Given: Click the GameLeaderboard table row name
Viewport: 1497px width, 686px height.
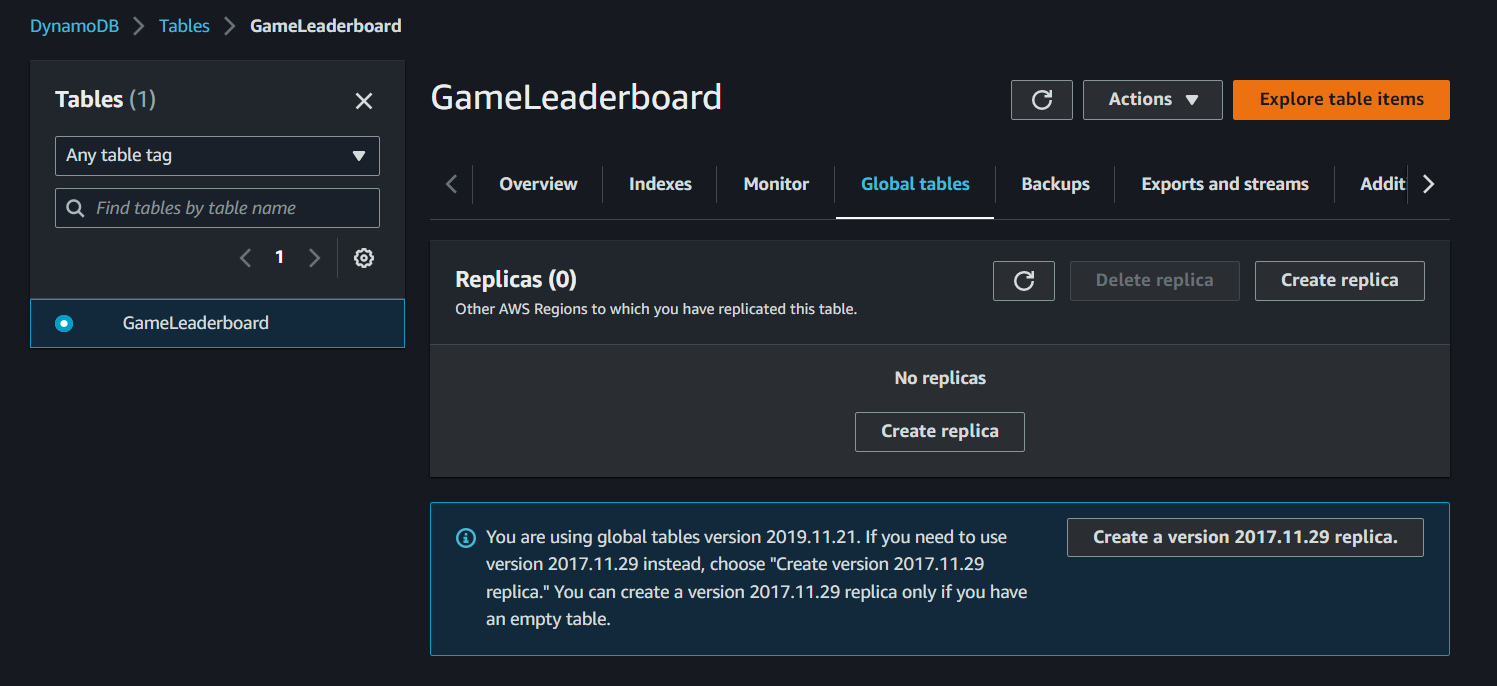Looking at the screenshot, I should (196, 323).
